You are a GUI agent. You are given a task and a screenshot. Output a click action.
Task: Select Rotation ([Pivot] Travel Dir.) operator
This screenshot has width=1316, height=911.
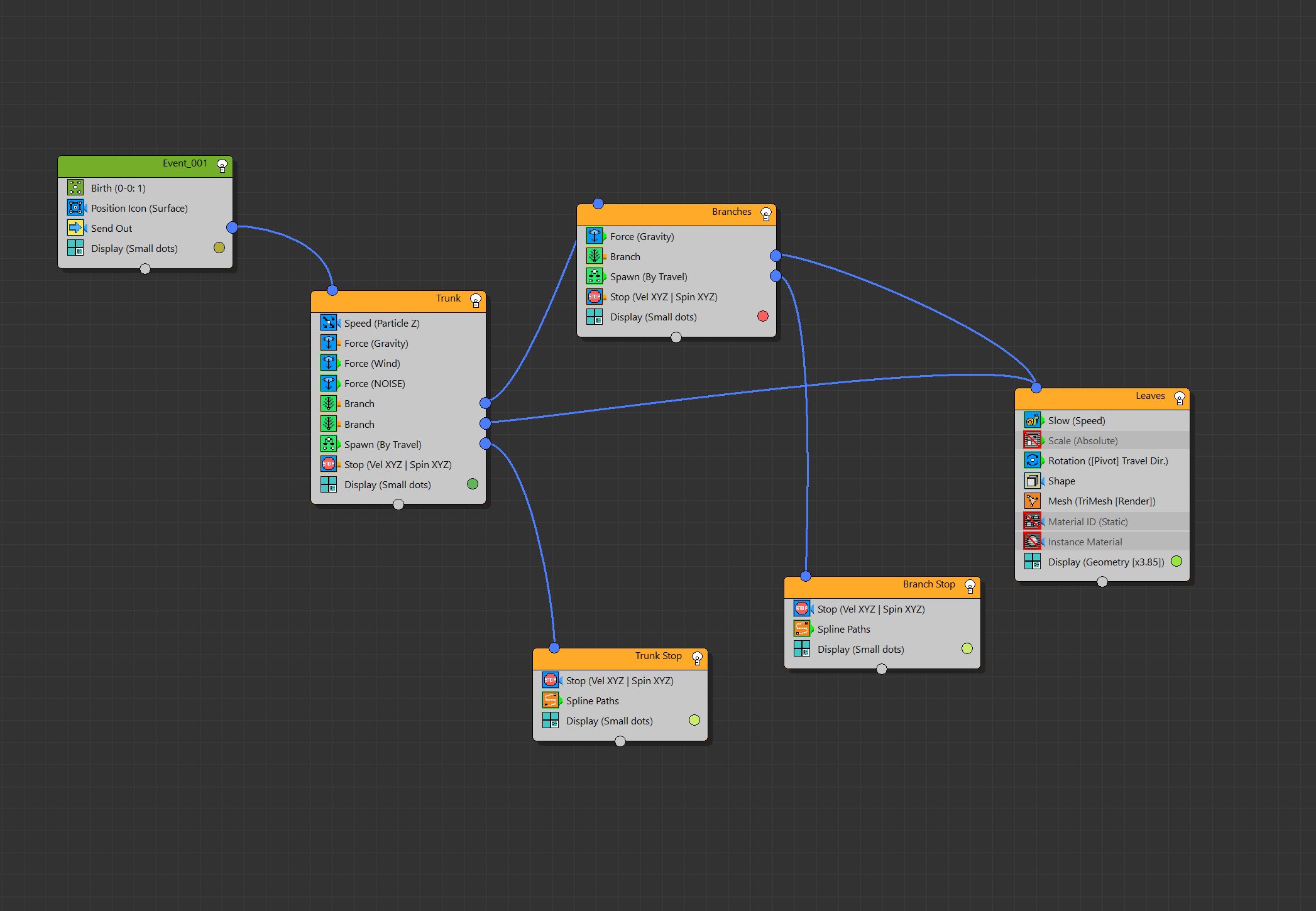click(1107, 461)
